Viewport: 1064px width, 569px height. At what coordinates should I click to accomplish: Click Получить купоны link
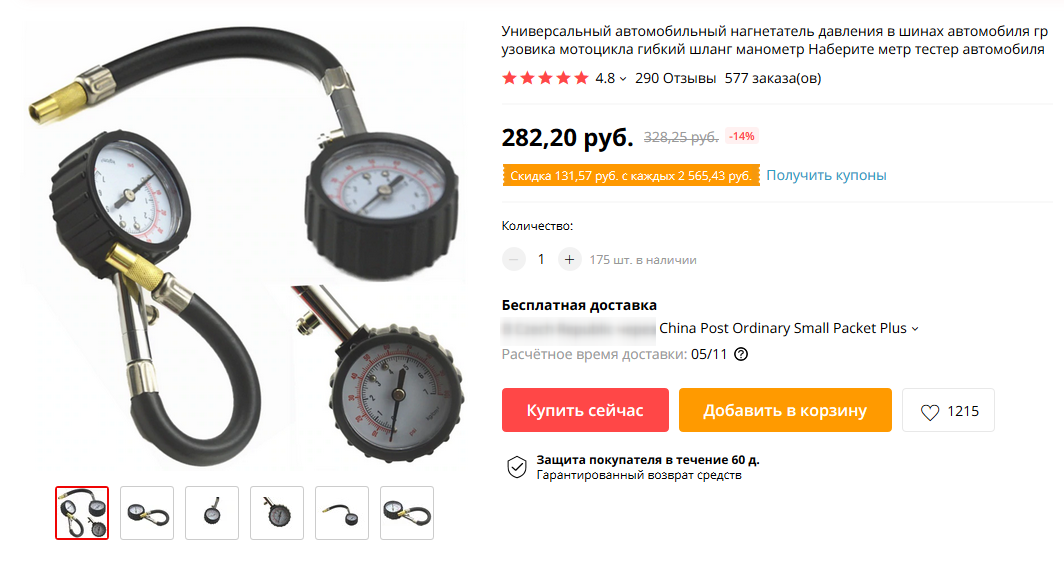826,175
